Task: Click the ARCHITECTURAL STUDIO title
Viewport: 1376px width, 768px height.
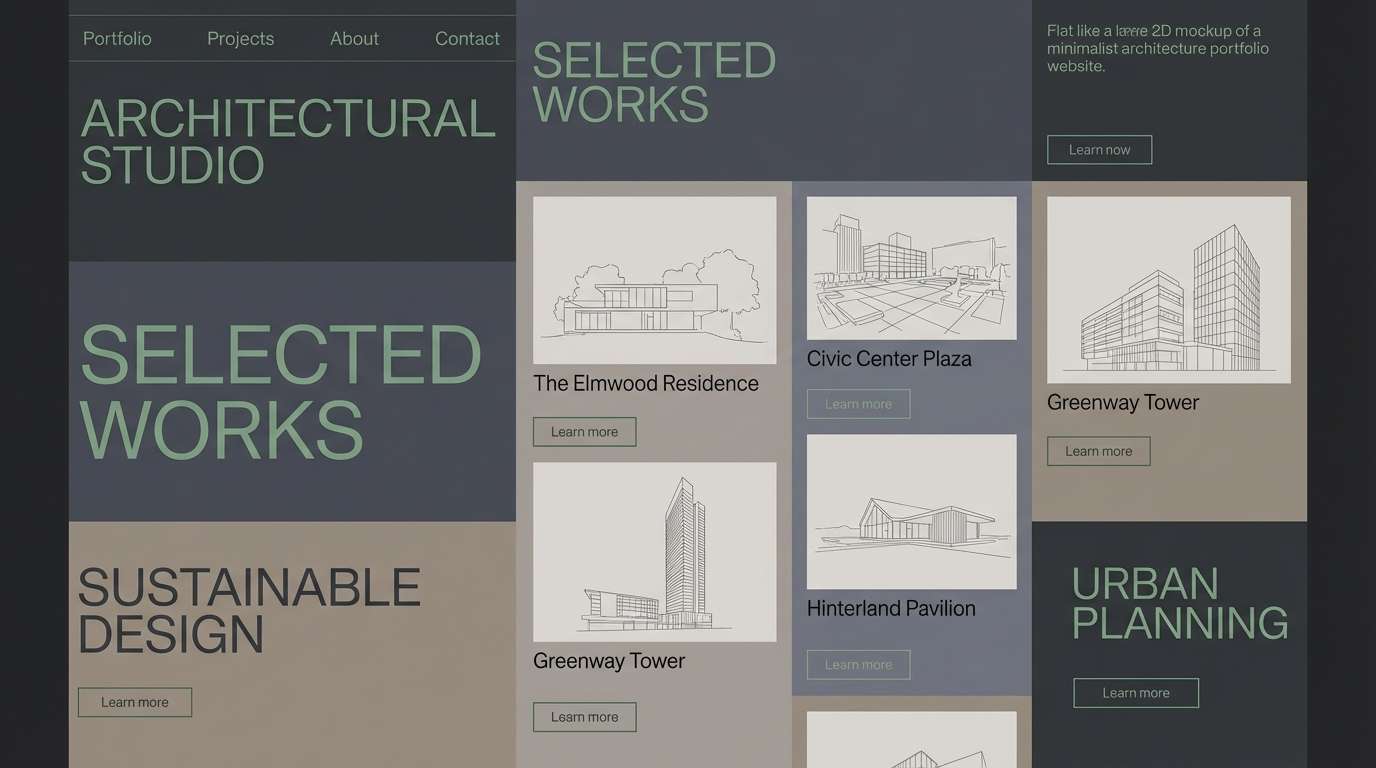Action: coord(288,140)
